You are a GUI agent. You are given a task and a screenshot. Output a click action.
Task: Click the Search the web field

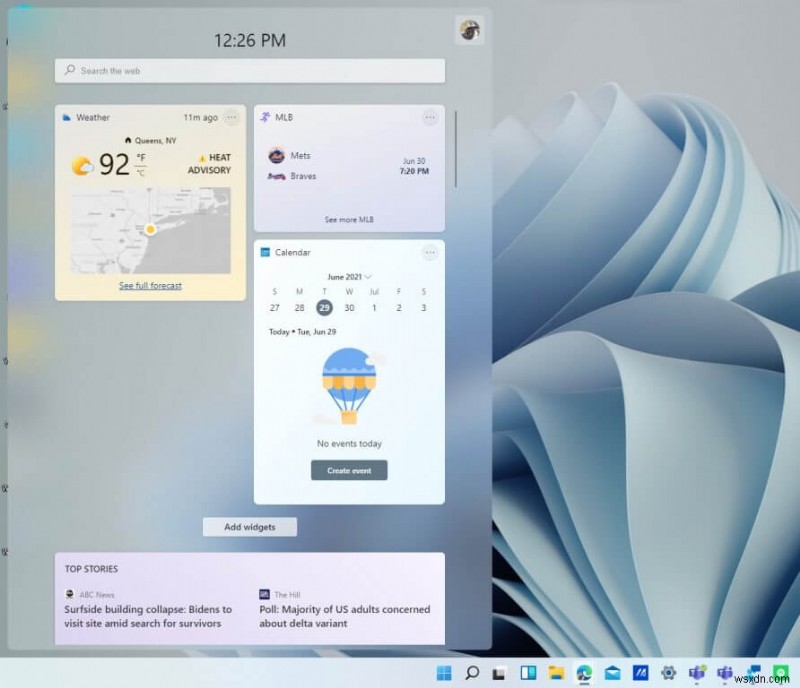pyautogui.click(x=249, y=71)
